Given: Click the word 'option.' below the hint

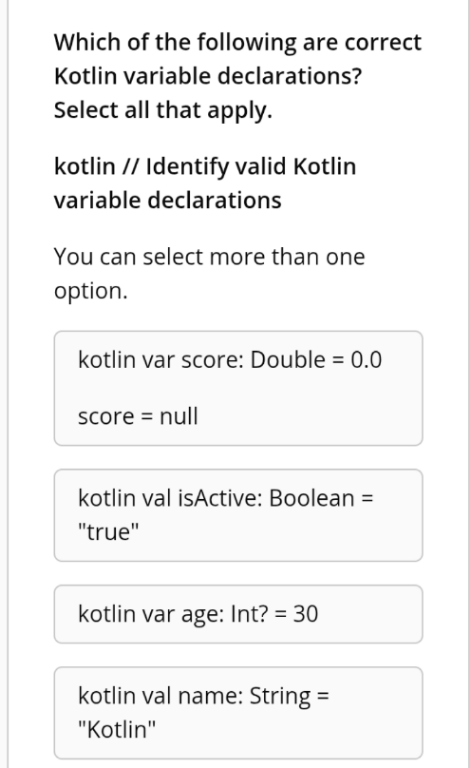Looking at the screenshot, I should click(91, 291).
